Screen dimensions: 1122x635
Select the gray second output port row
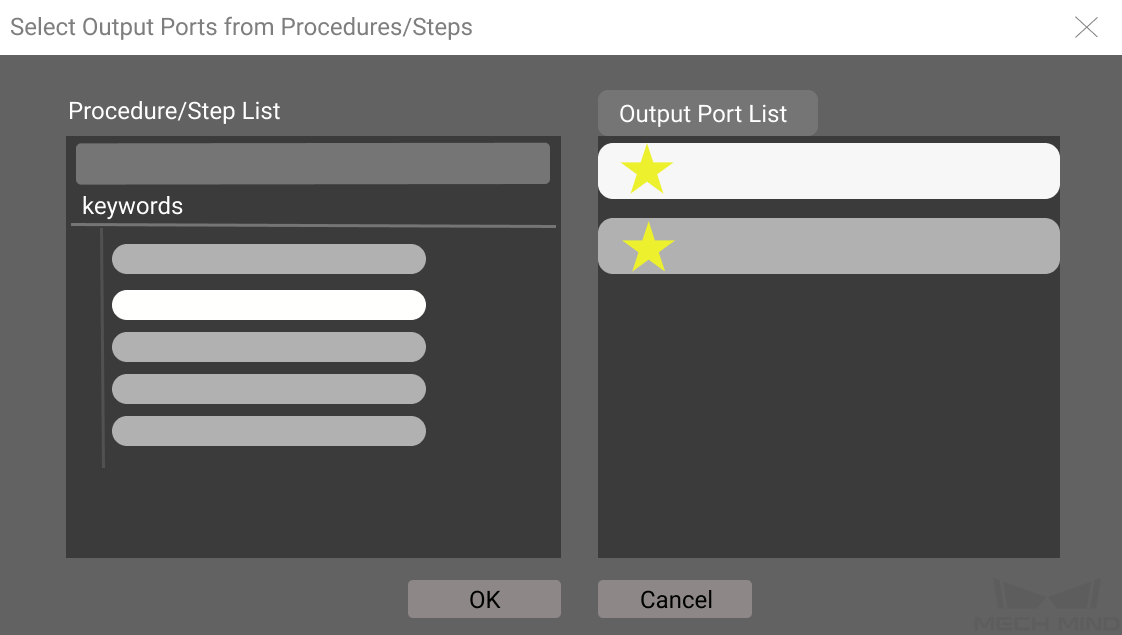829,246
